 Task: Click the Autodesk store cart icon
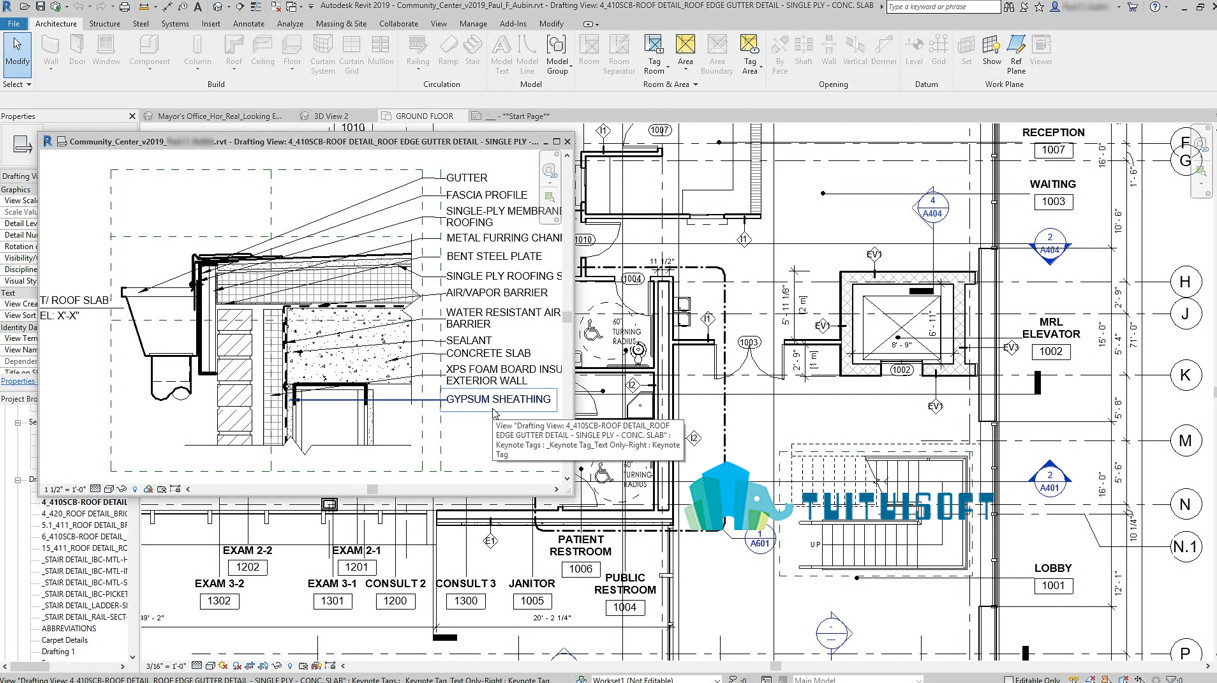click(x=1132, y=7)
